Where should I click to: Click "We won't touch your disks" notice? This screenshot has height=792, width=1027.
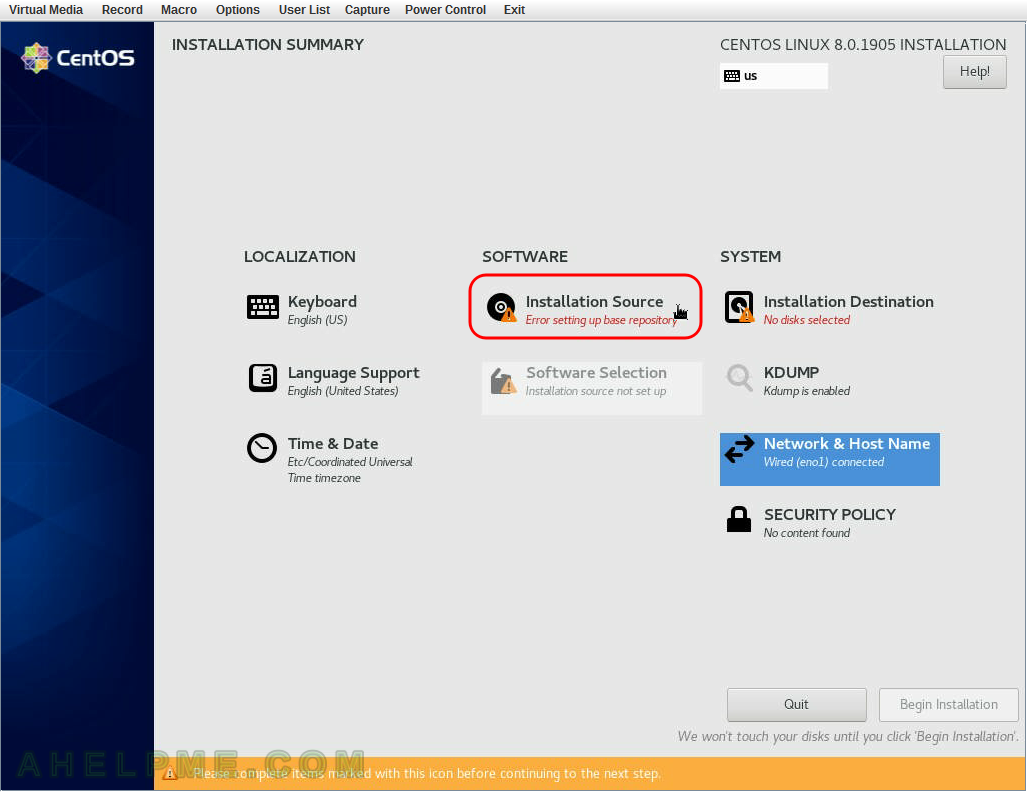click(848, 736)
